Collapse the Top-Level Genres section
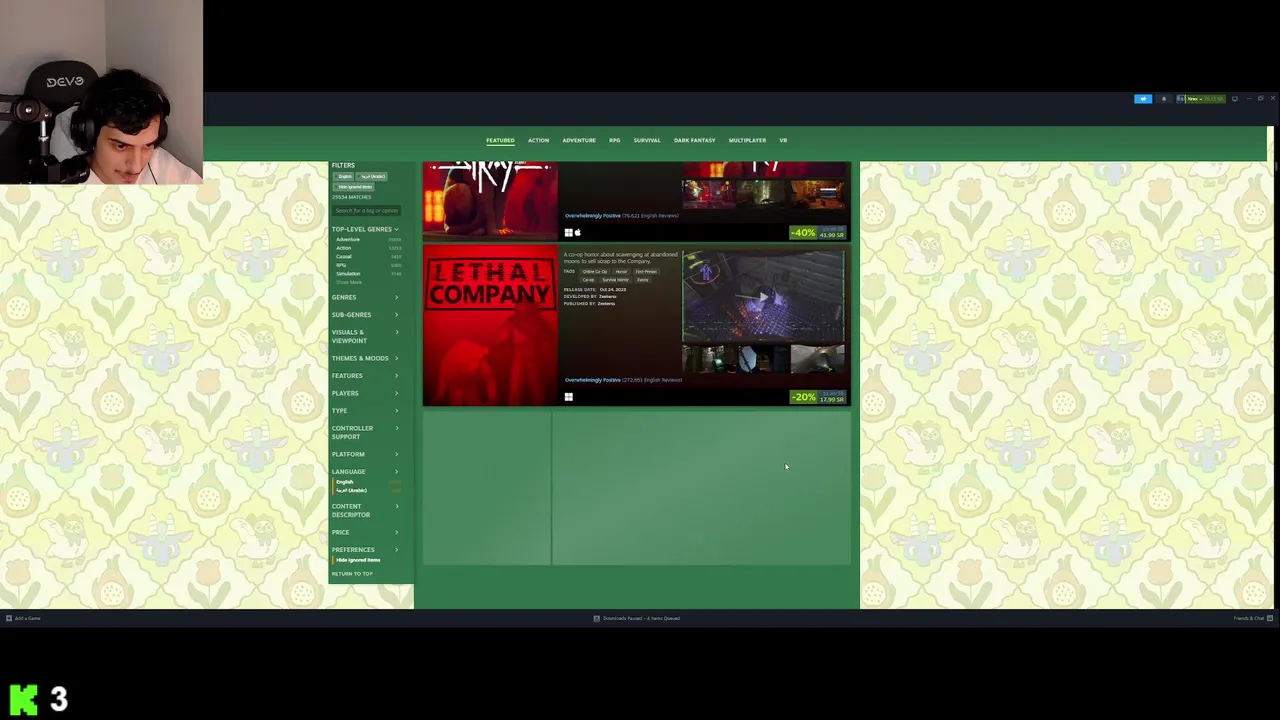This screenshot has height=720, width=1280. point(366,229)
